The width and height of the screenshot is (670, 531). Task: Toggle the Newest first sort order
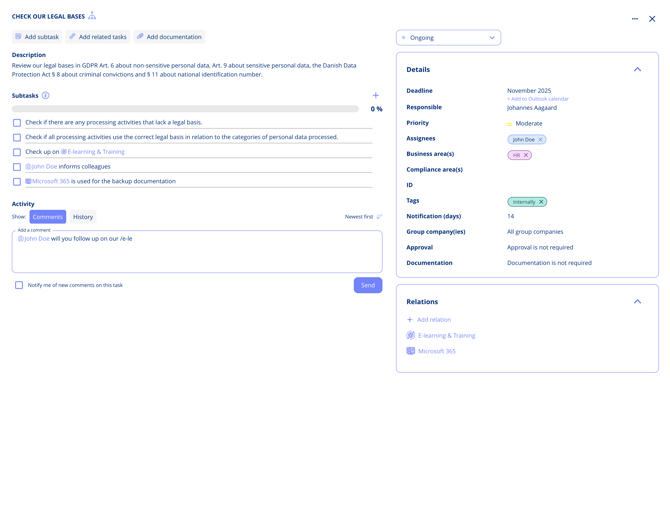363,217
